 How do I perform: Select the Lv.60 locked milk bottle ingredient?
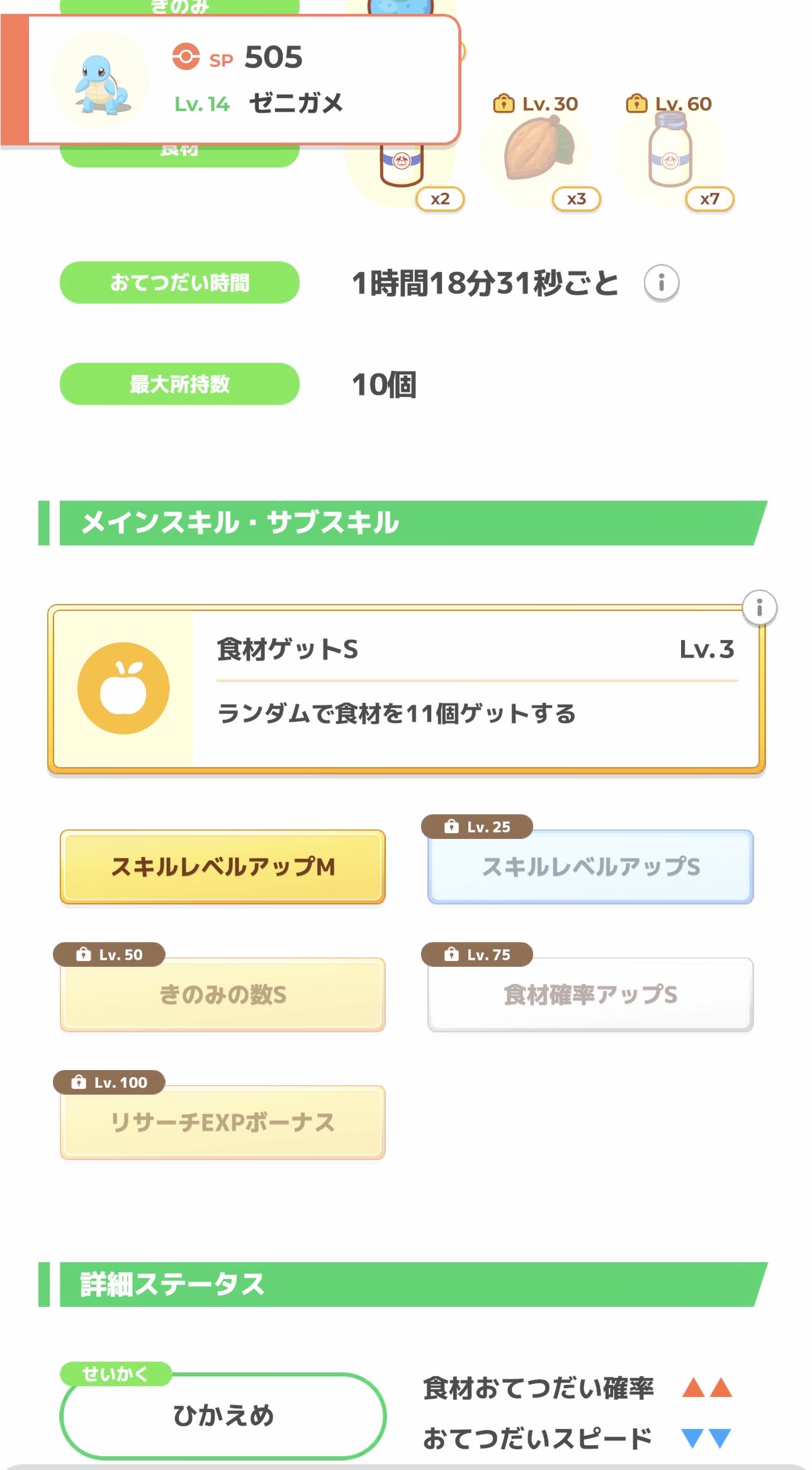670,151
